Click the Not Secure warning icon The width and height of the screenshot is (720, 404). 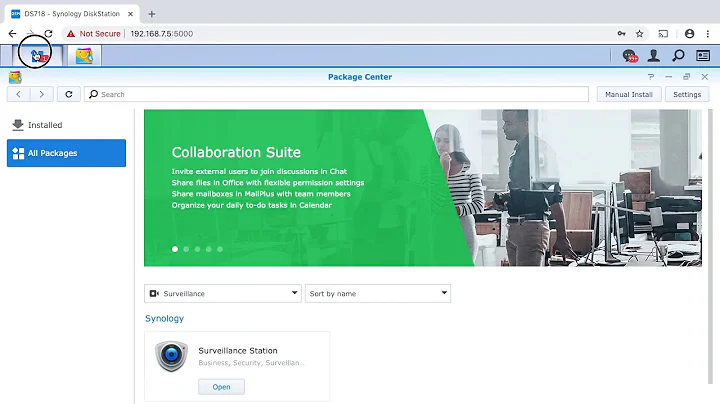click(x=71, y=34)
